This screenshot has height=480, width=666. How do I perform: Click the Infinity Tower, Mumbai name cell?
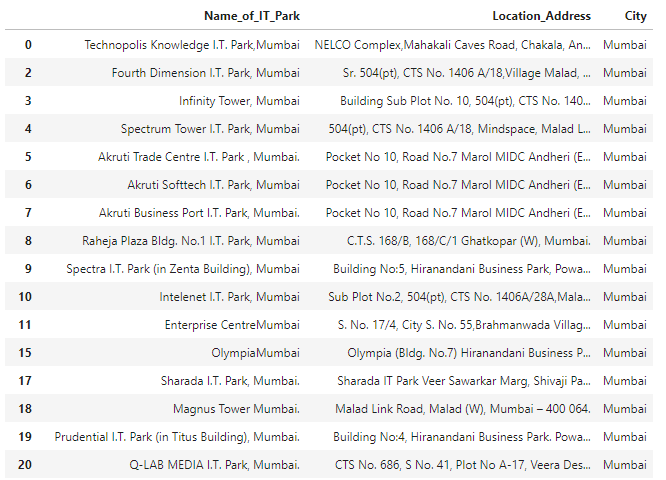pyautogui.click(x=239, y=101)
